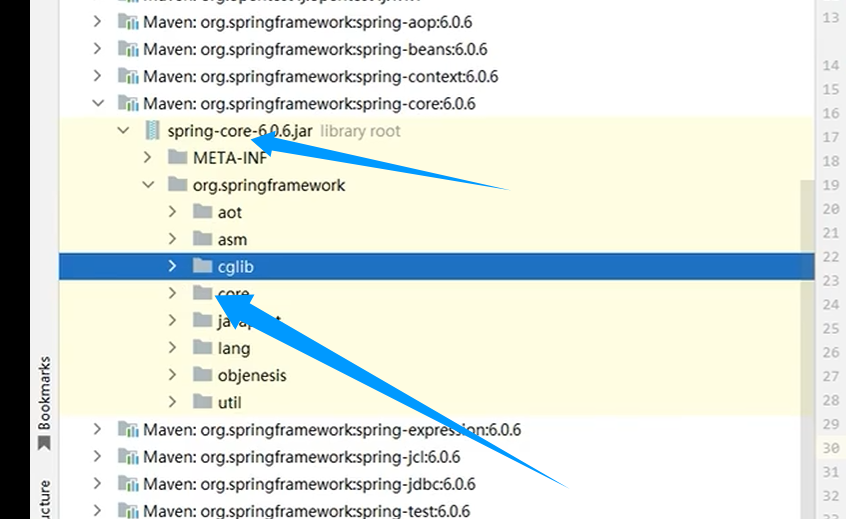Expand the spring-test:6.0.6 Maven library
Screen dimensions: 846x519
97,510
